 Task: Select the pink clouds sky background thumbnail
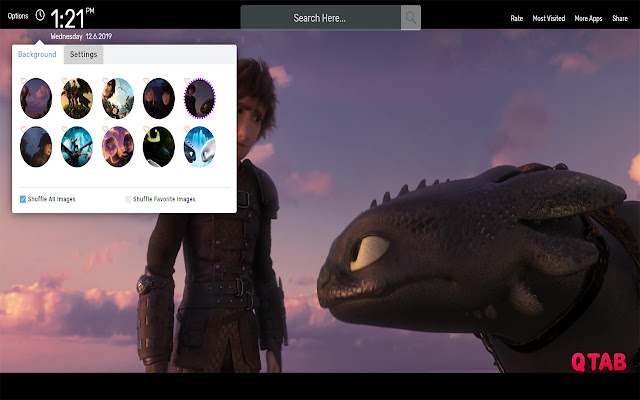[x=36, y=98]
